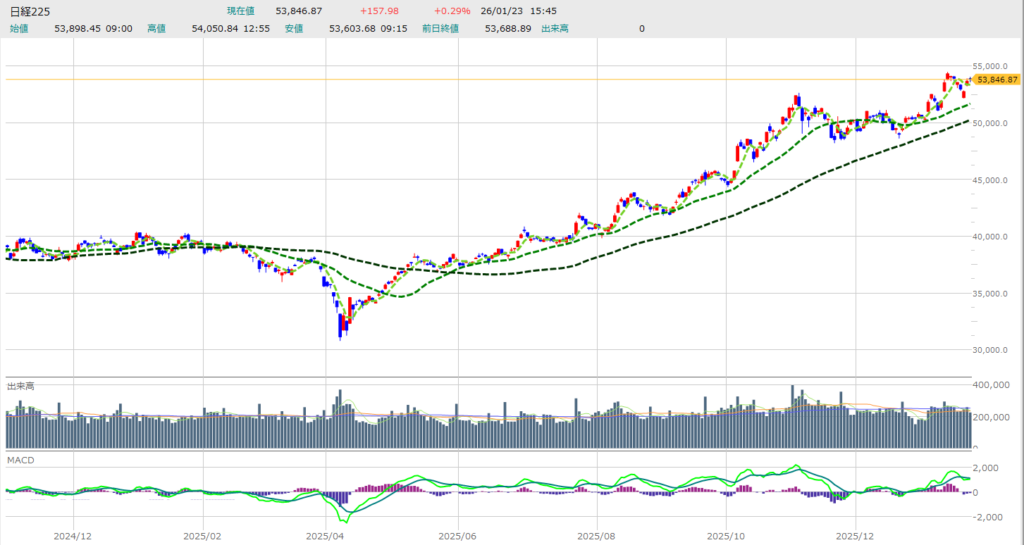Select the 始値 label in the header
Viewport: 1024px width, 545px height.
pos(19,29)
